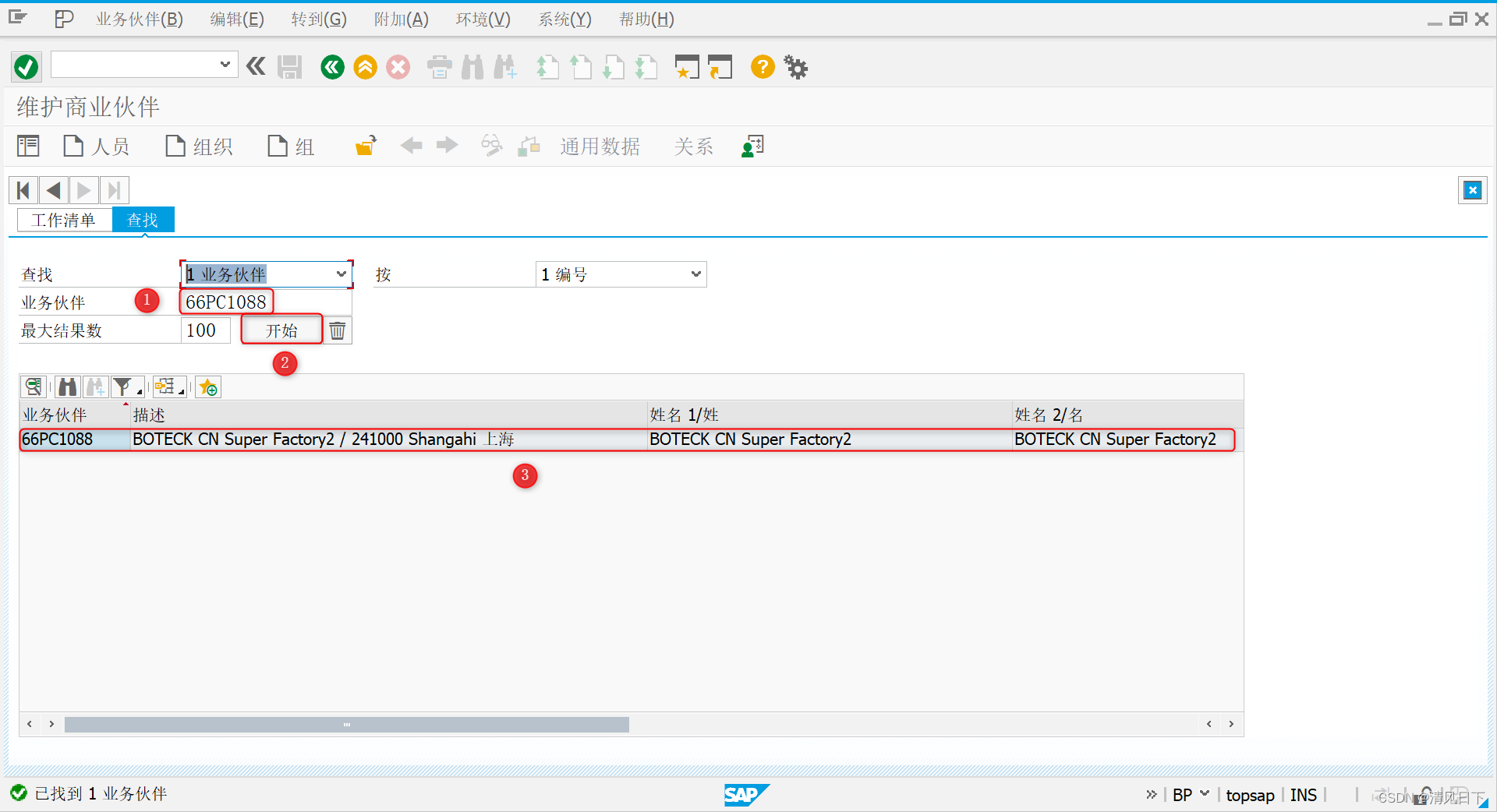Click the Last Page icon
Screen dimensions: 1497x812
(646, 67)
